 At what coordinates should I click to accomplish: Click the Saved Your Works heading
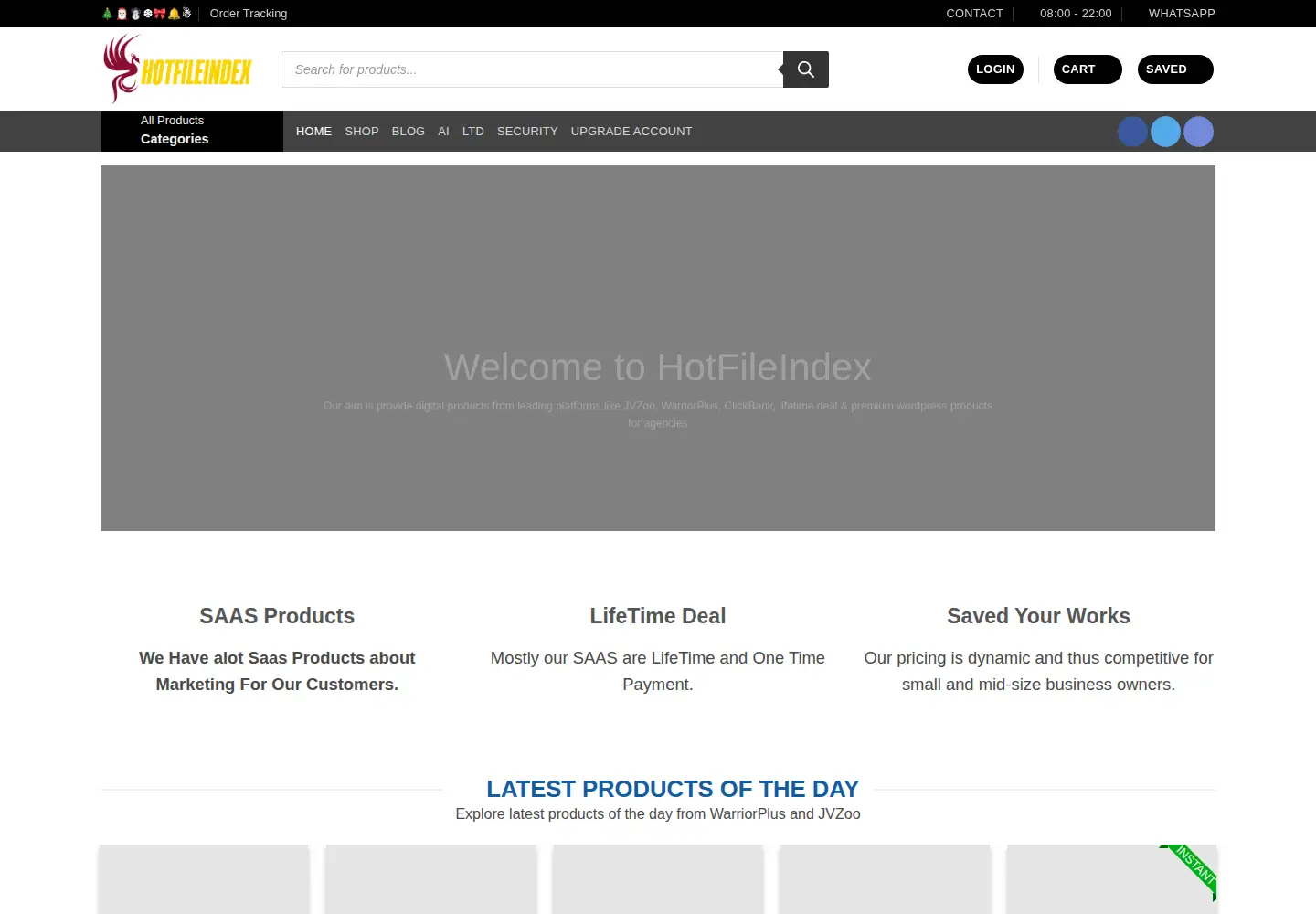pos(1038,616)
